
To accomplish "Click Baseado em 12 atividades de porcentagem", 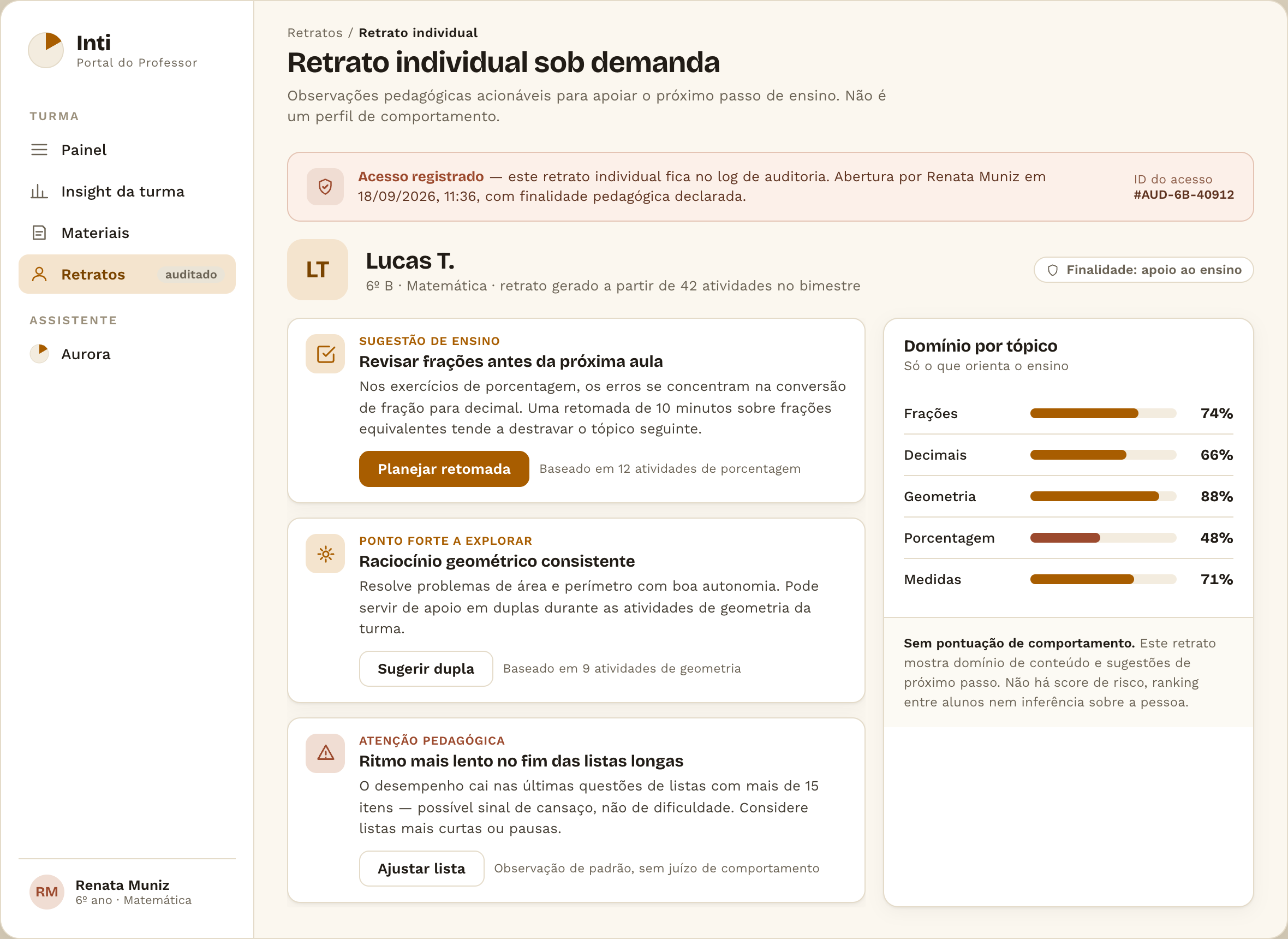I will point(670,469).
